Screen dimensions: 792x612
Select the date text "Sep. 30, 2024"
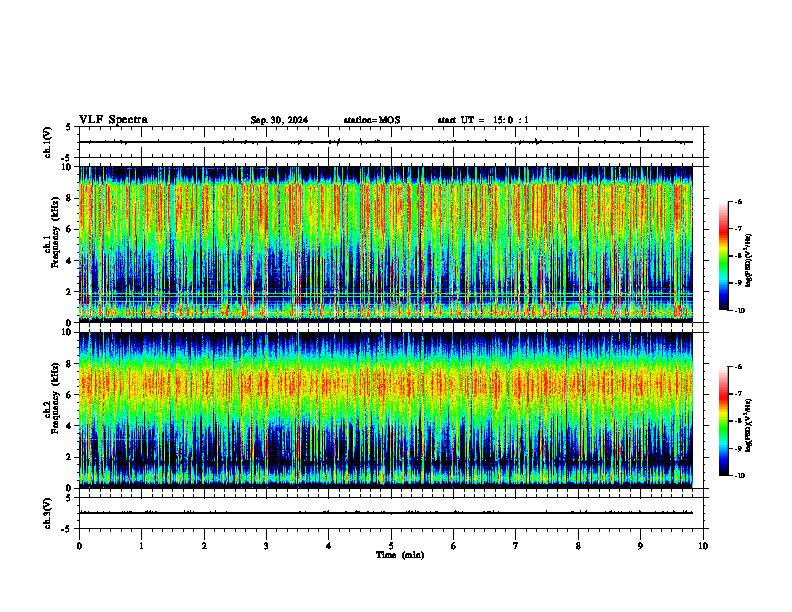point(279,120)
